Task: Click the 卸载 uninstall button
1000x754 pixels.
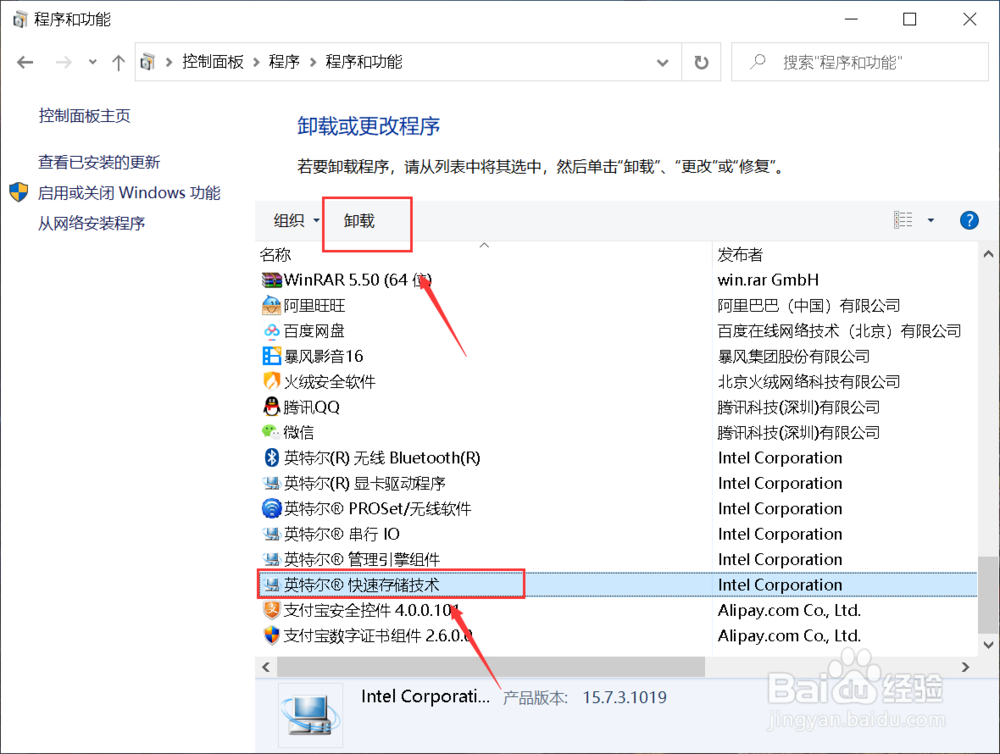Action: coord(359,221)
